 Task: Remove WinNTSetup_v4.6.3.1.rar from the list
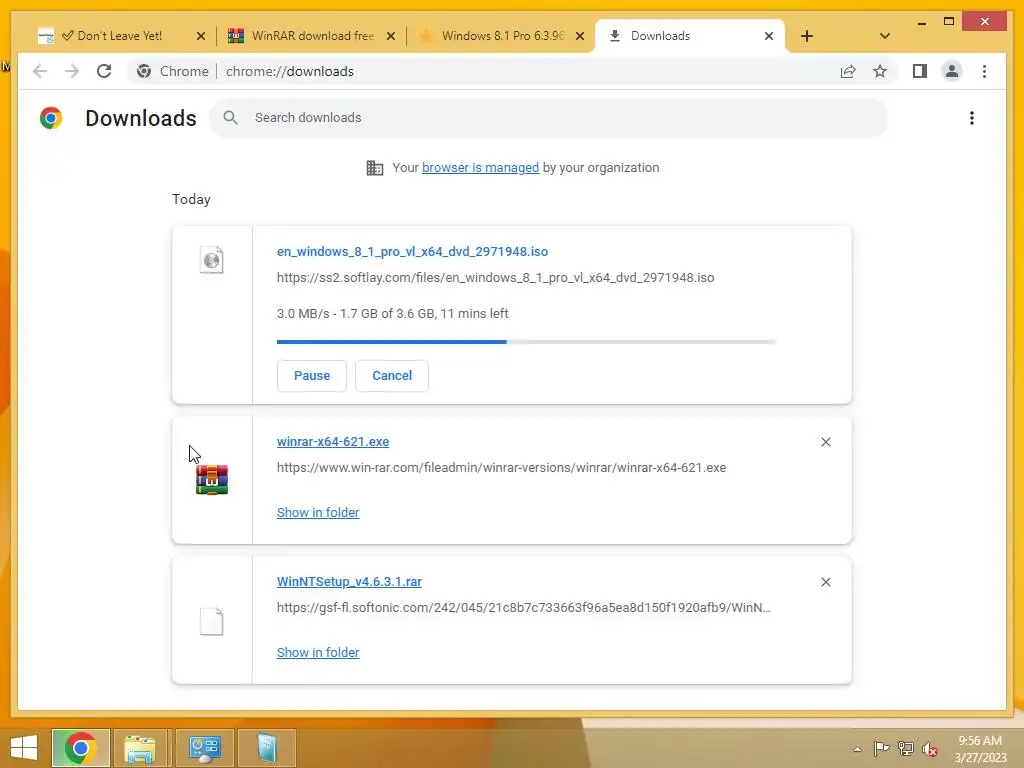click(x=825, y=582)
